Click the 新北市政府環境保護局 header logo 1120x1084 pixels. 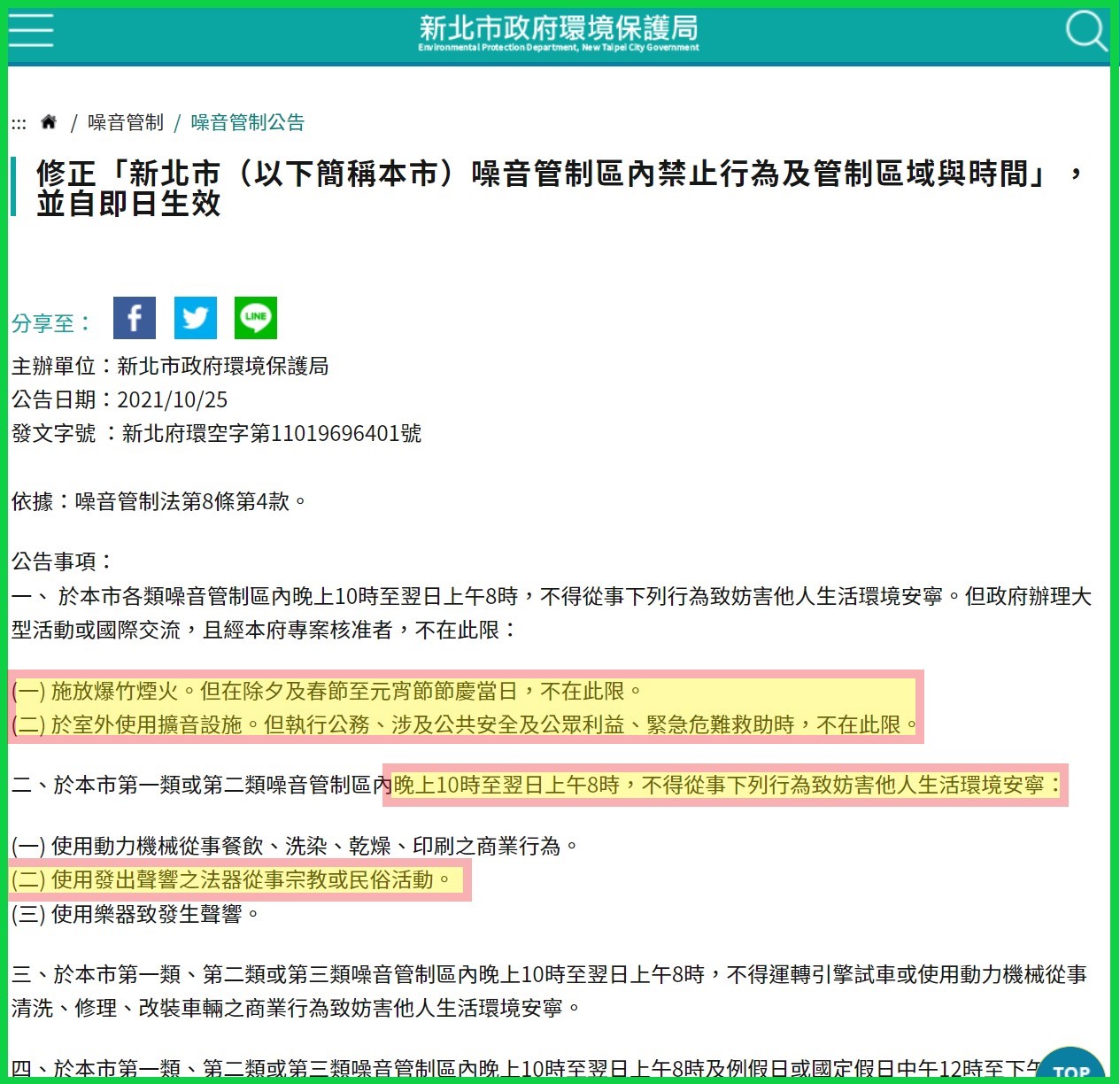[x=559, y=33]
